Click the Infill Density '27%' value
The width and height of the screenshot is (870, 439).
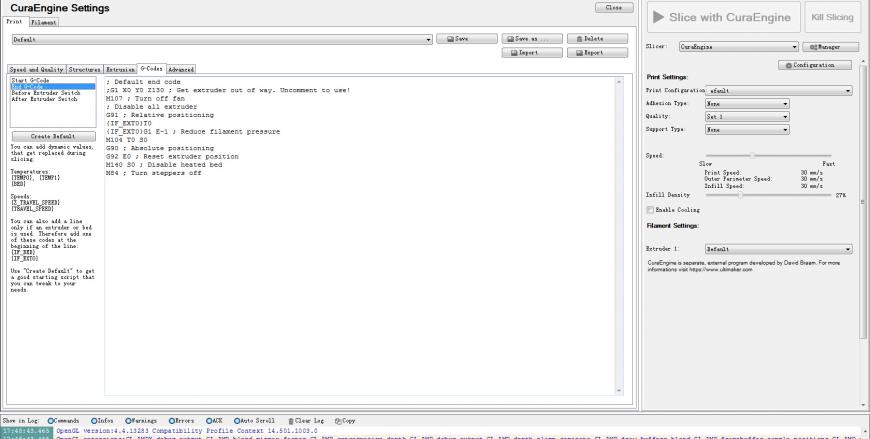pos(841,195)
